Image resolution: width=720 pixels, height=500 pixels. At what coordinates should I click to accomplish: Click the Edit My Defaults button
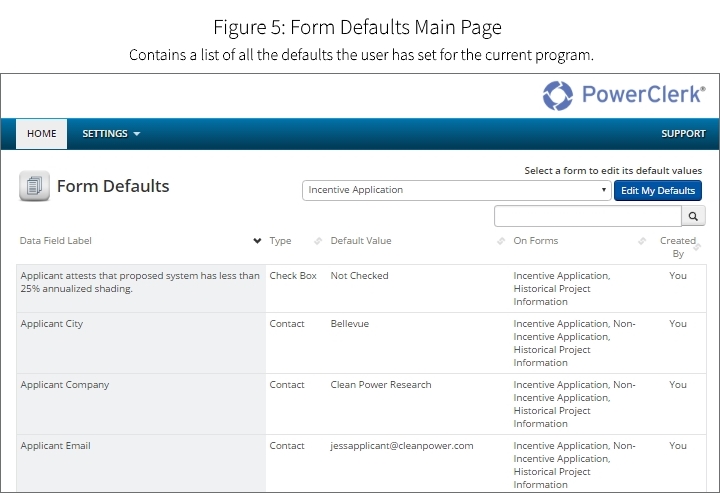pyautogui.click(x=657, y=190)
